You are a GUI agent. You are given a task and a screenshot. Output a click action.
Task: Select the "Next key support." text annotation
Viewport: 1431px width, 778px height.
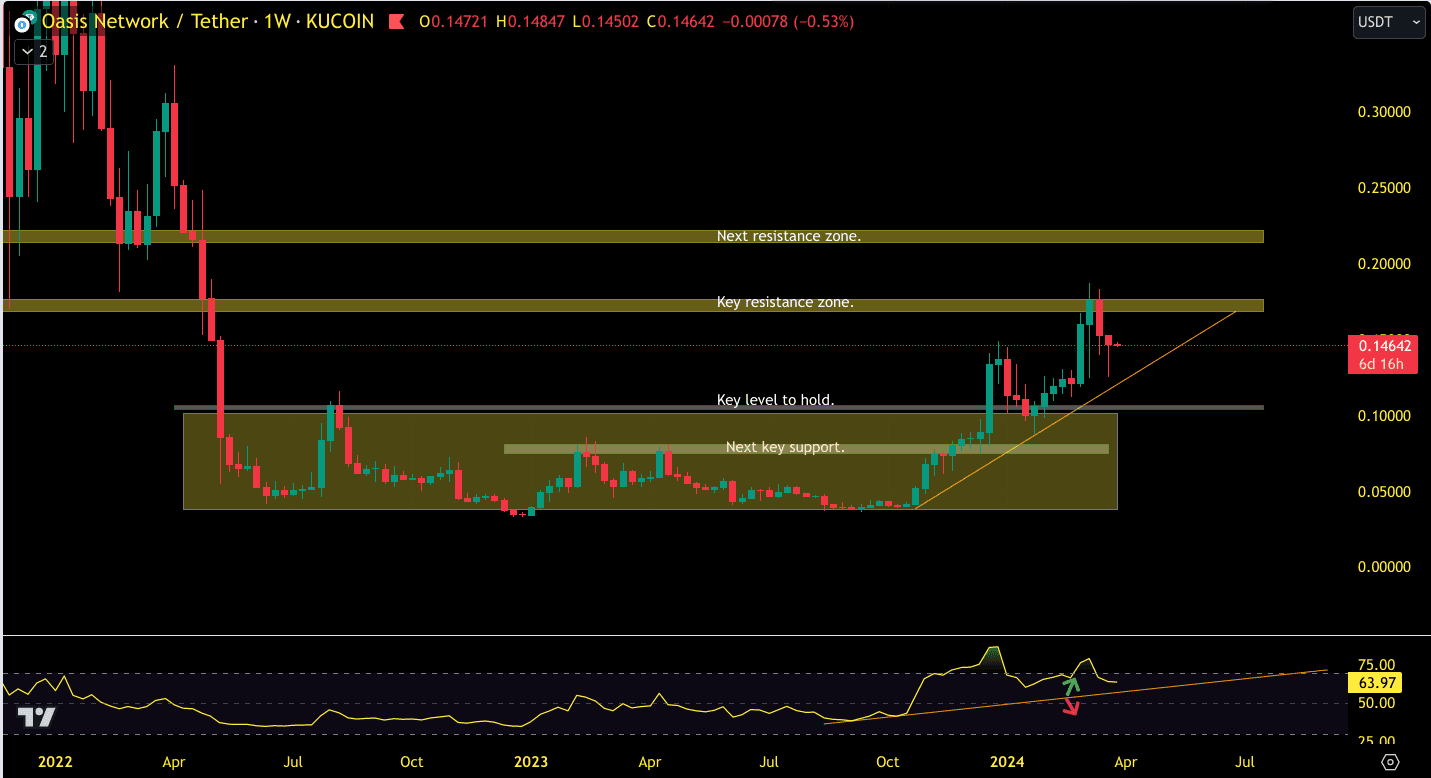785,447
